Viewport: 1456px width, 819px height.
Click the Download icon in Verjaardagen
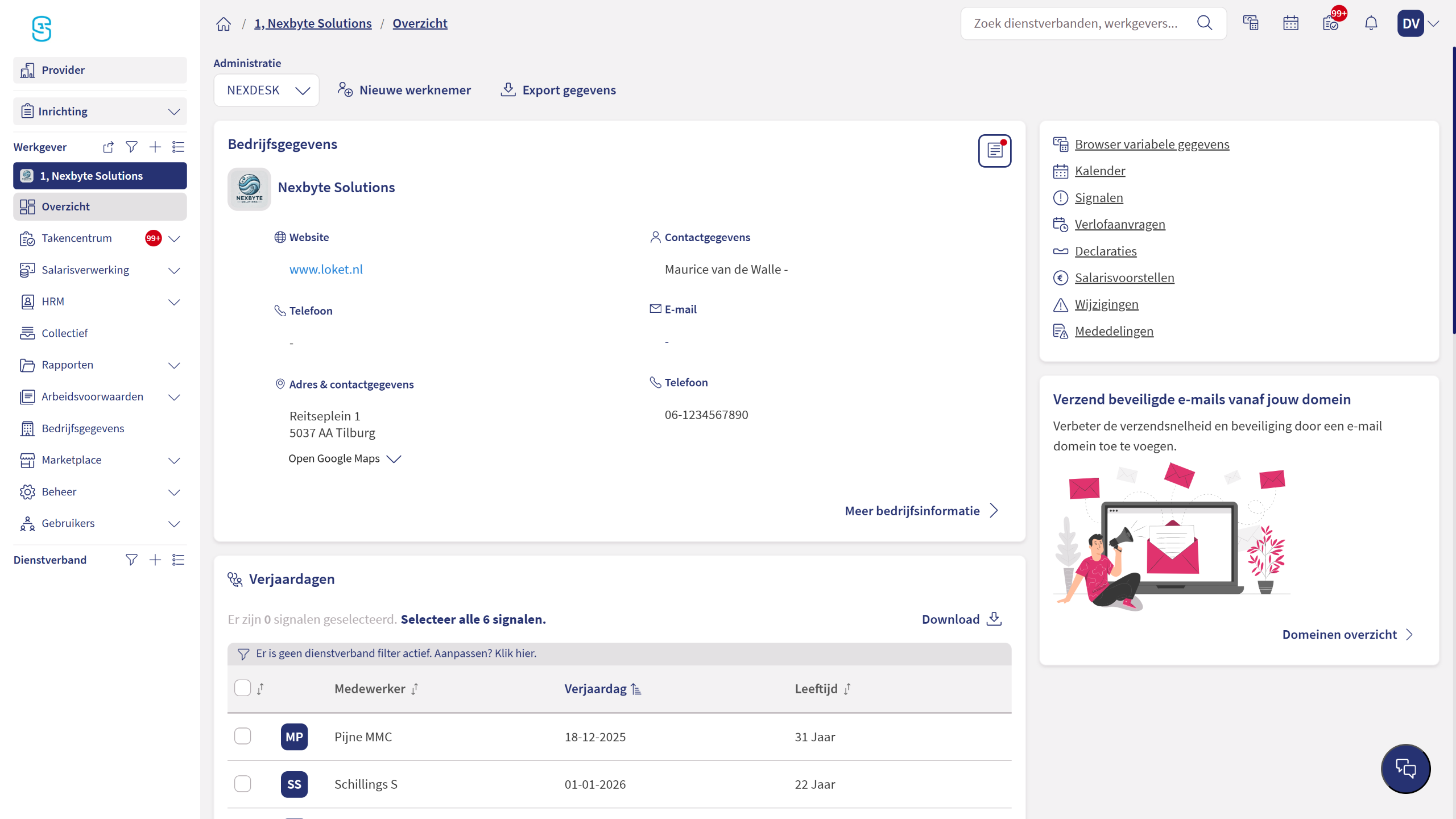[994, 619]
